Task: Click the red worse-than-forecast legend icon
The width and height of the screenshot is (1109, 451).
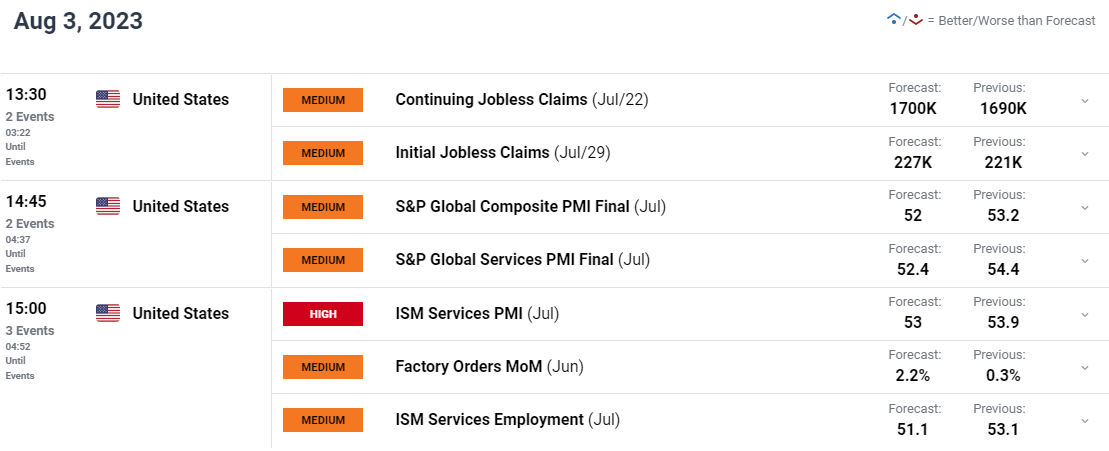Action: pos(916,20)
